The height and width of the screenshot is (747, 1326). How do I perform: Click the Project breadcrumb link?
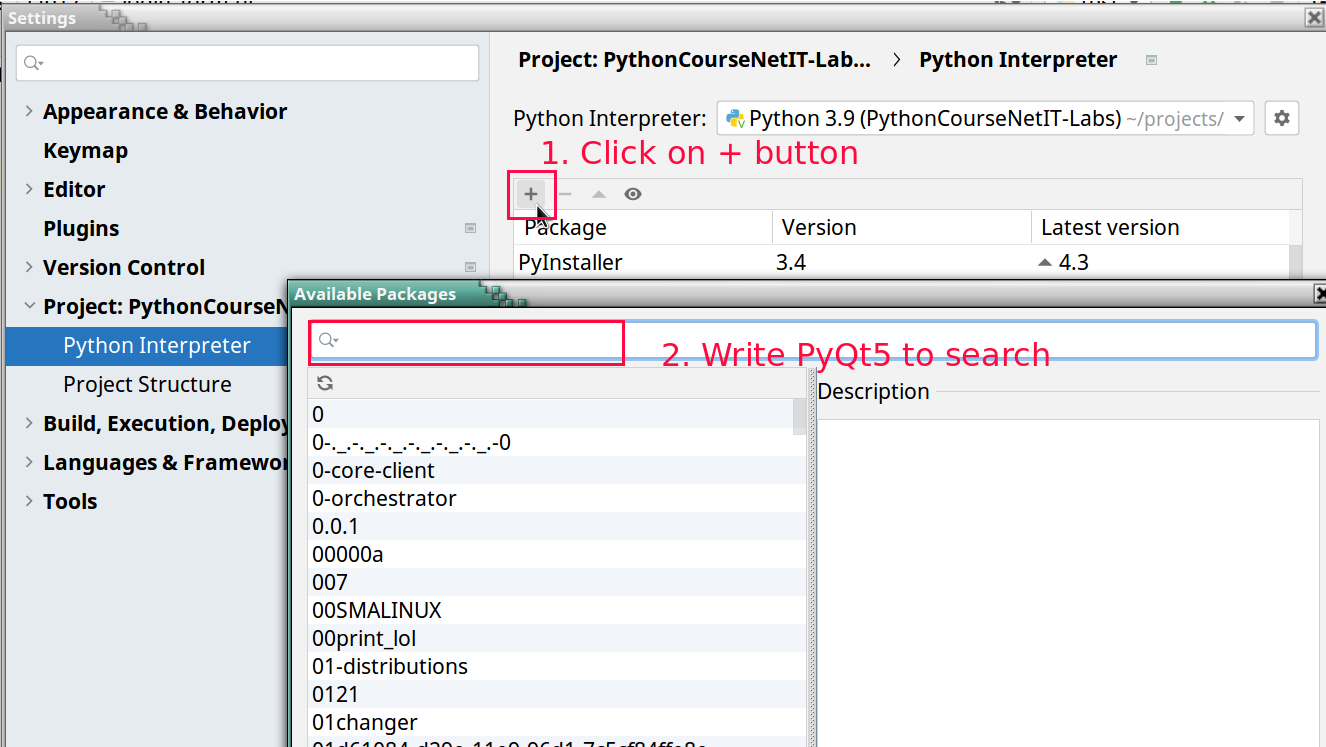[694, 60]
